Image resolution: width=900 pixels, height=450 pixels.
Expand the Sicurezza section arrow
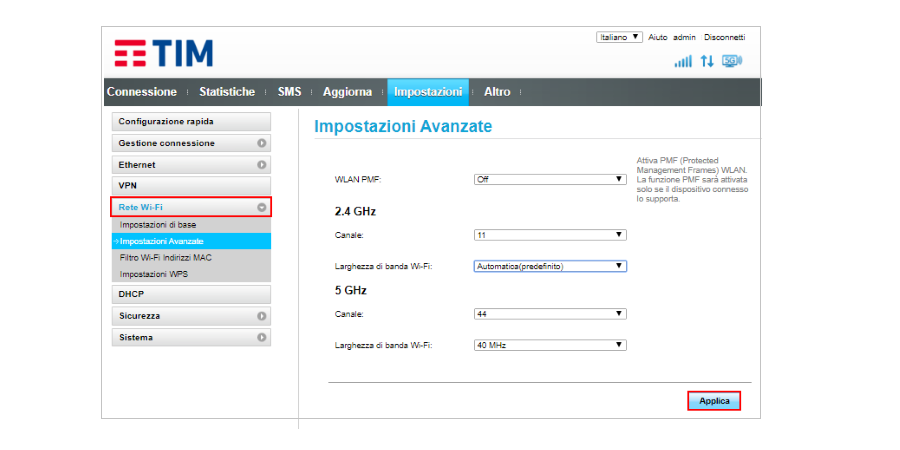(262, 316)
